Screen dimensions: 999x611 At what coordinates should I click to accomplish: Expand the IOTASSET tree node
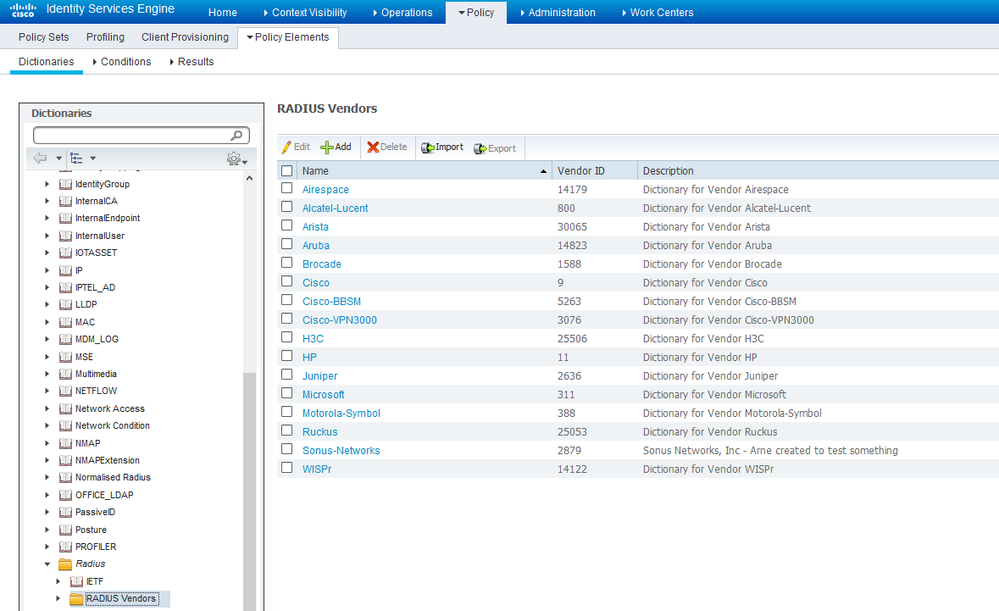click(x=47, y=253)
